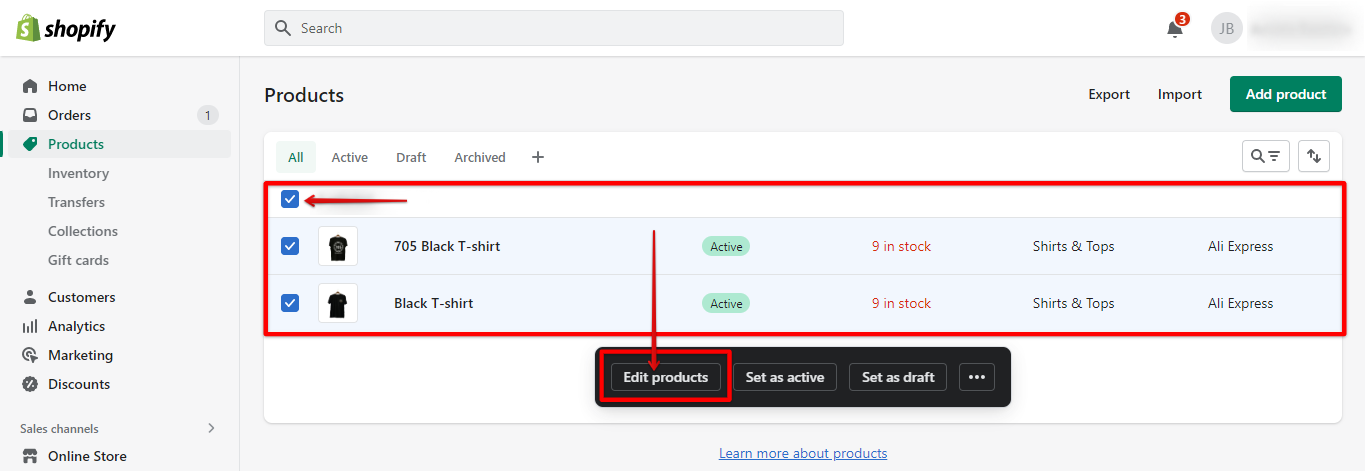
Task: Click the Orders inbox icon
Action: point(30,115)
